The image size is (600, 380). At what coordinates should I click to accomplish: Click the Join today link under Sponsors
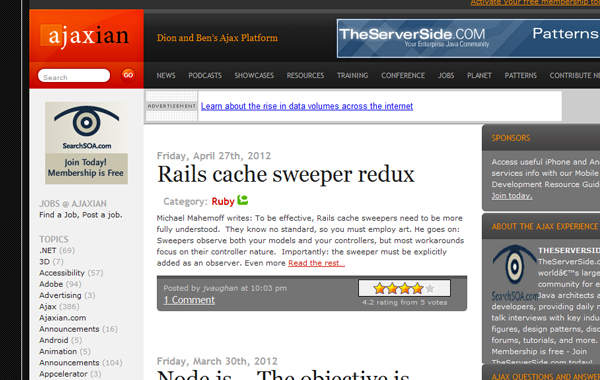[512, 196]
